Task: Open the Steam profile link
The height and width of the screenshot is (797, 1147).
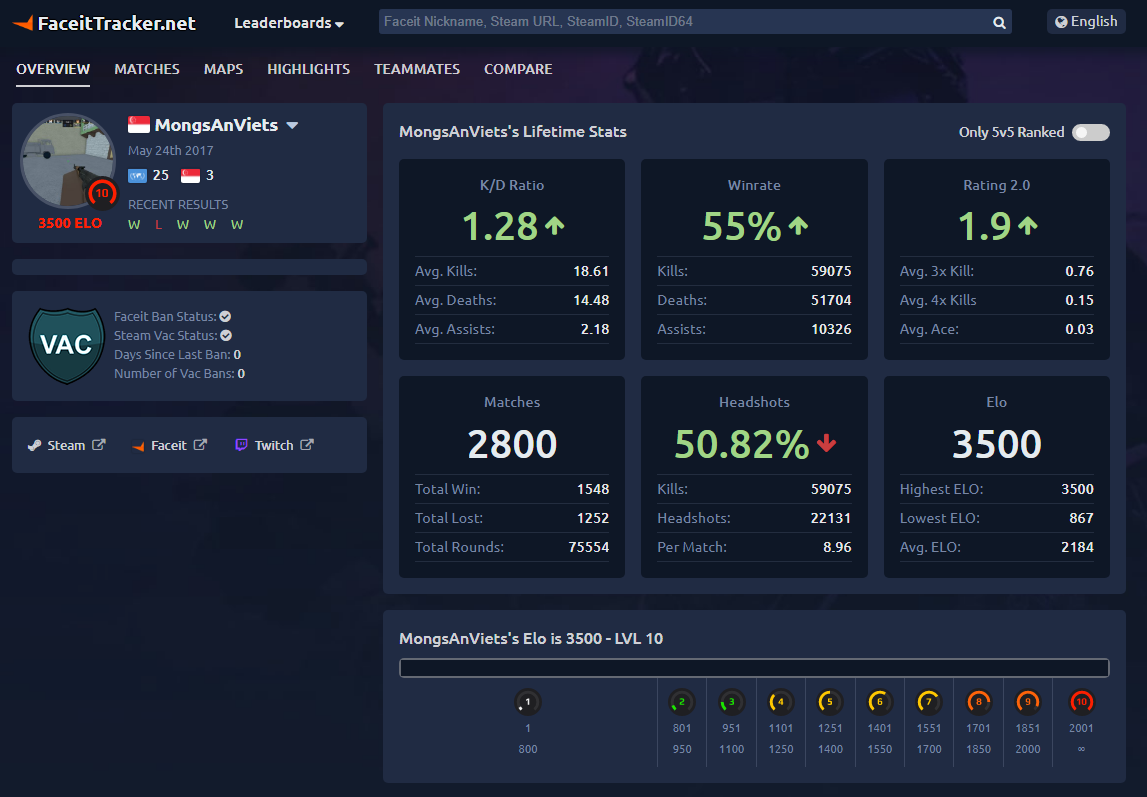Action: (x=67, y=445)
